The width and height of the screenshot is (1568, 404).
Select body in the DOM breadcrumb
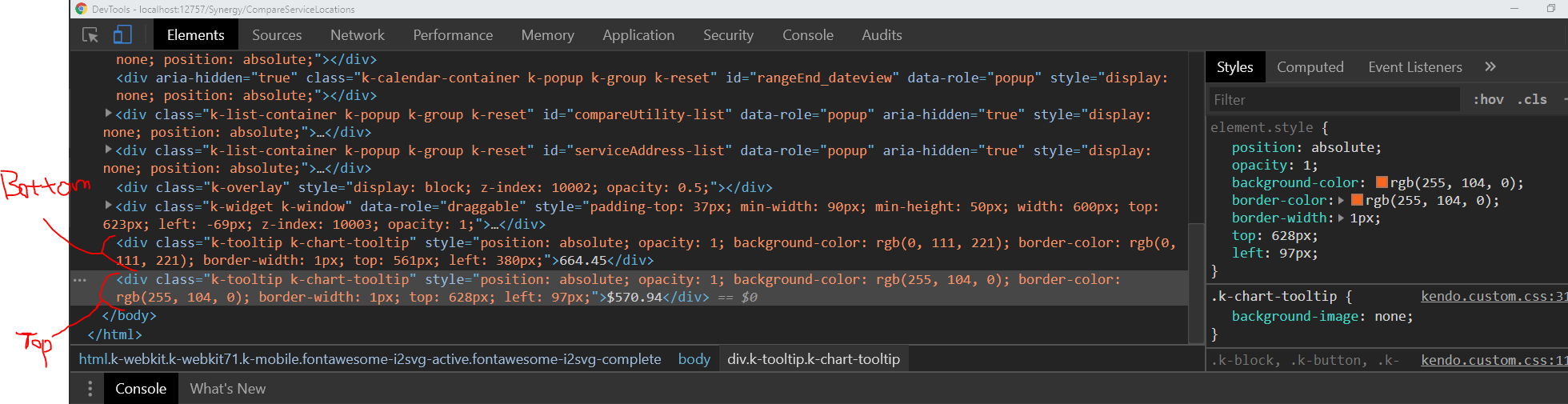[694, 359]
